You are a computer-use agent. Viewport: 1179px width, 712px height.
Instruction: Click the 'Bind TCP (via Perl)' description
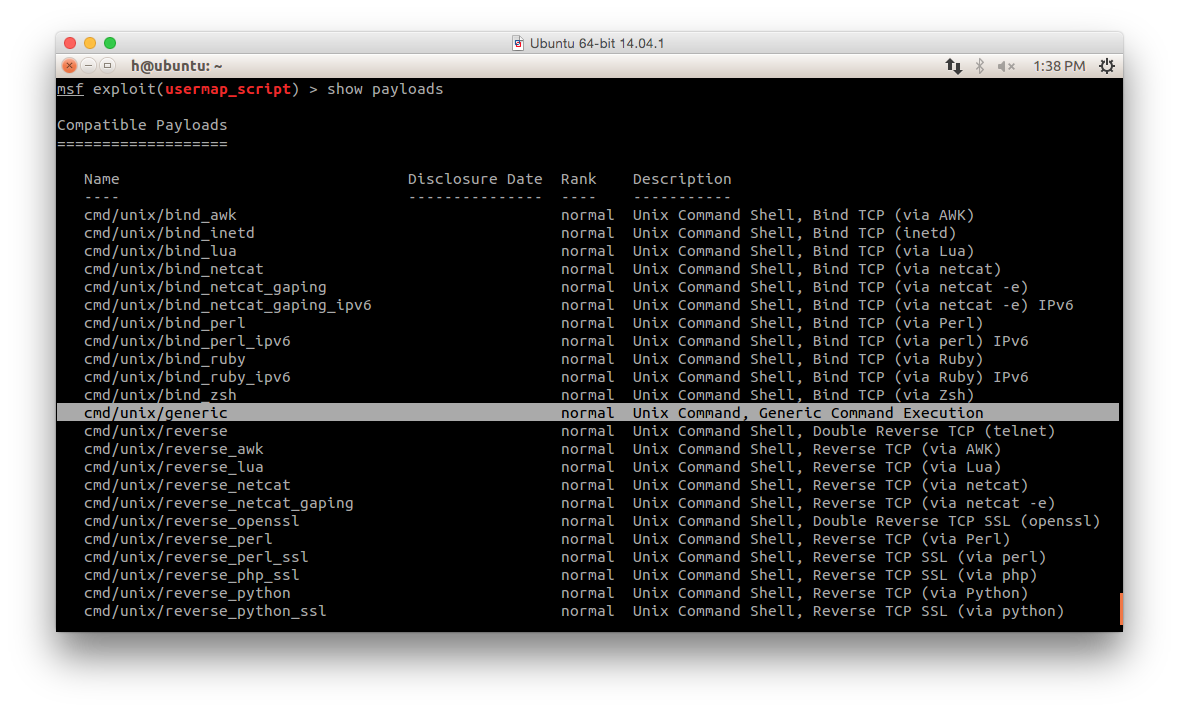point(898,323)
